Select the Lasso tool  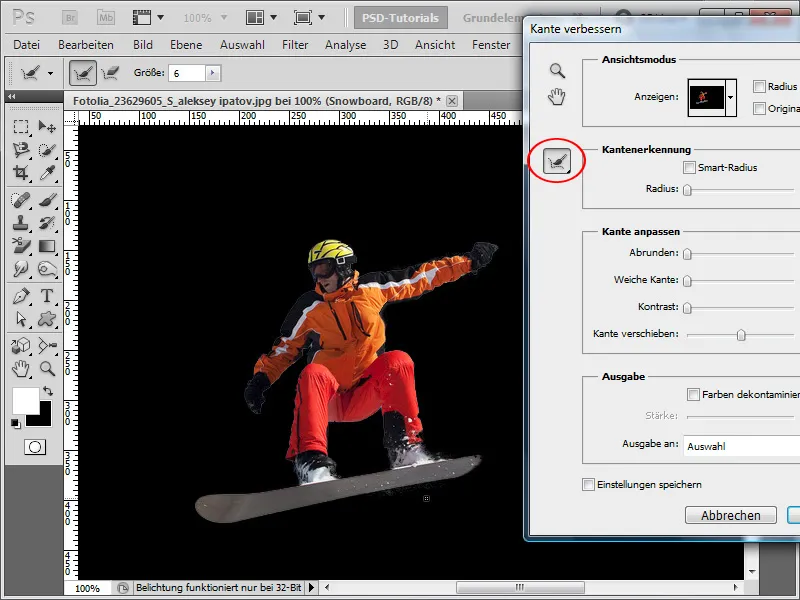click(21, 149)
